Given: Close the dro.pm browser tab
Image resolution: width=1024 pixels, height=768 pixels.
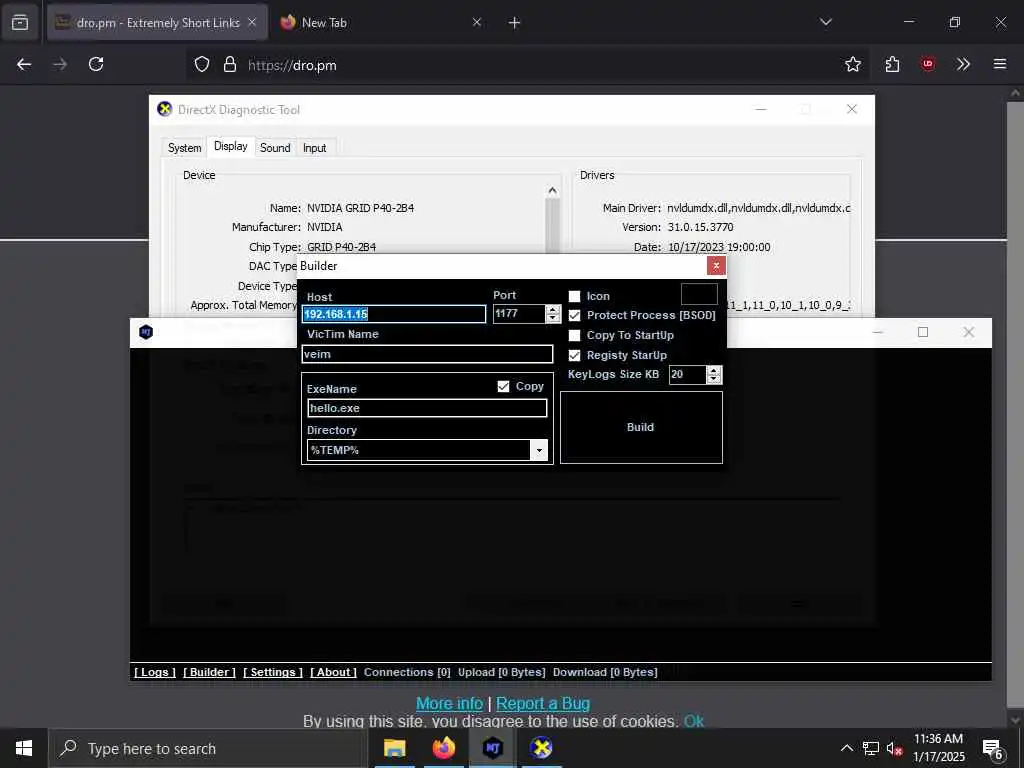Looking at the screenshot, I should point(252,22).
